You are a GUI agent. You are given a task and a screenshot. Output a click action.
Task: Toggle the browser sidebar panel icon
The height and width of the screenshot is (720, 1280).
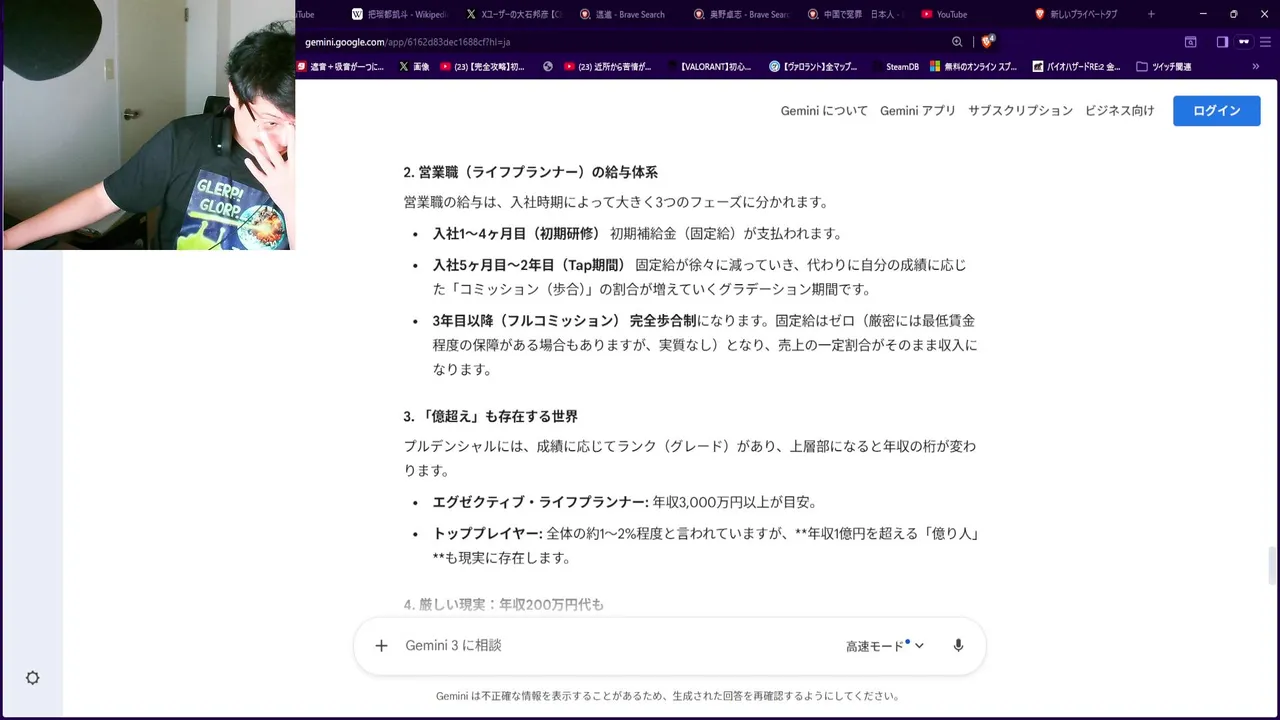pos(1222,42)
